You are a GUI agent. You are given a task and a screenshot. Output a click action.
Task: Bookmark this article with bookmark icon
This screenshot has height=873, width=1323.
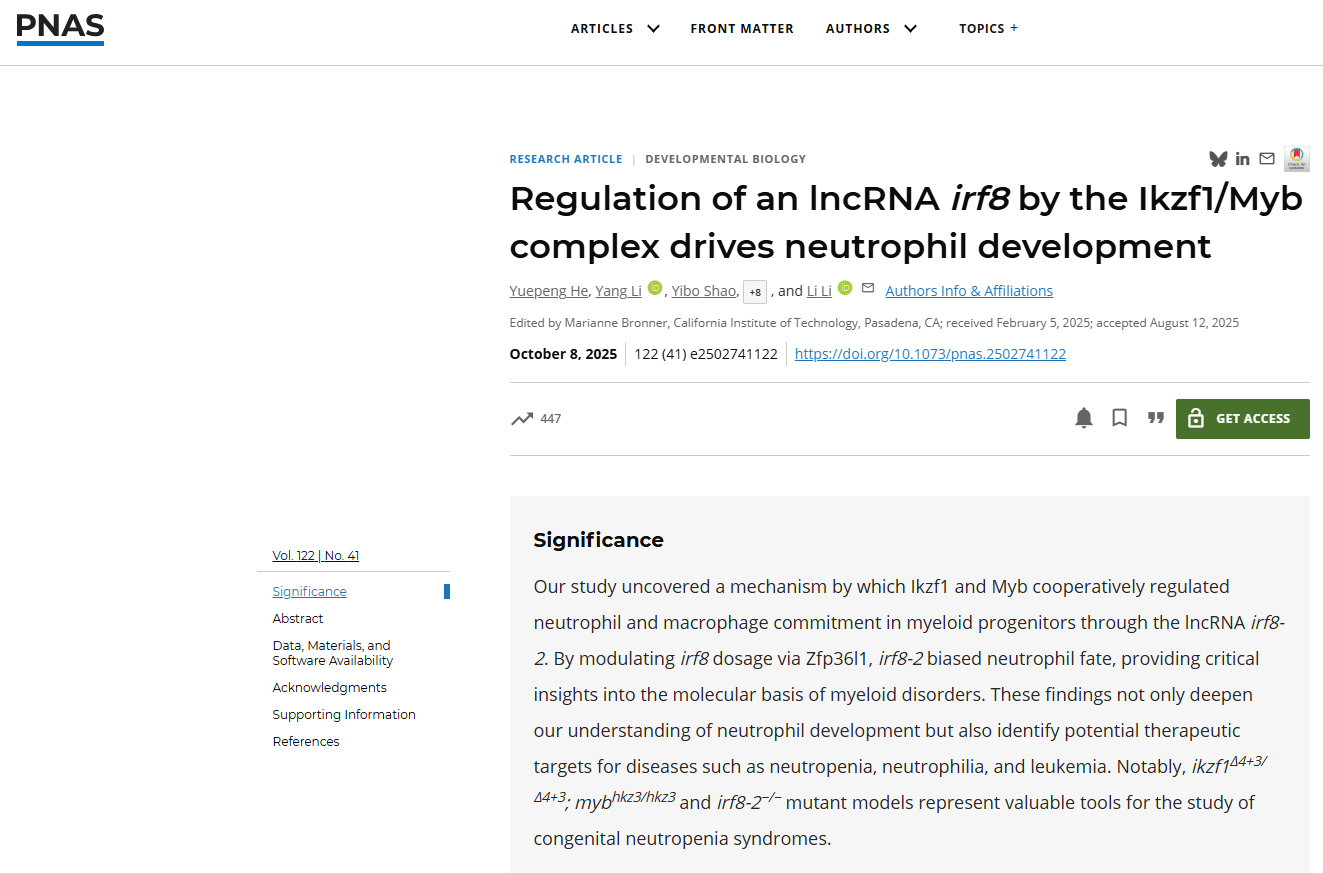click(x=1120, y=418)
